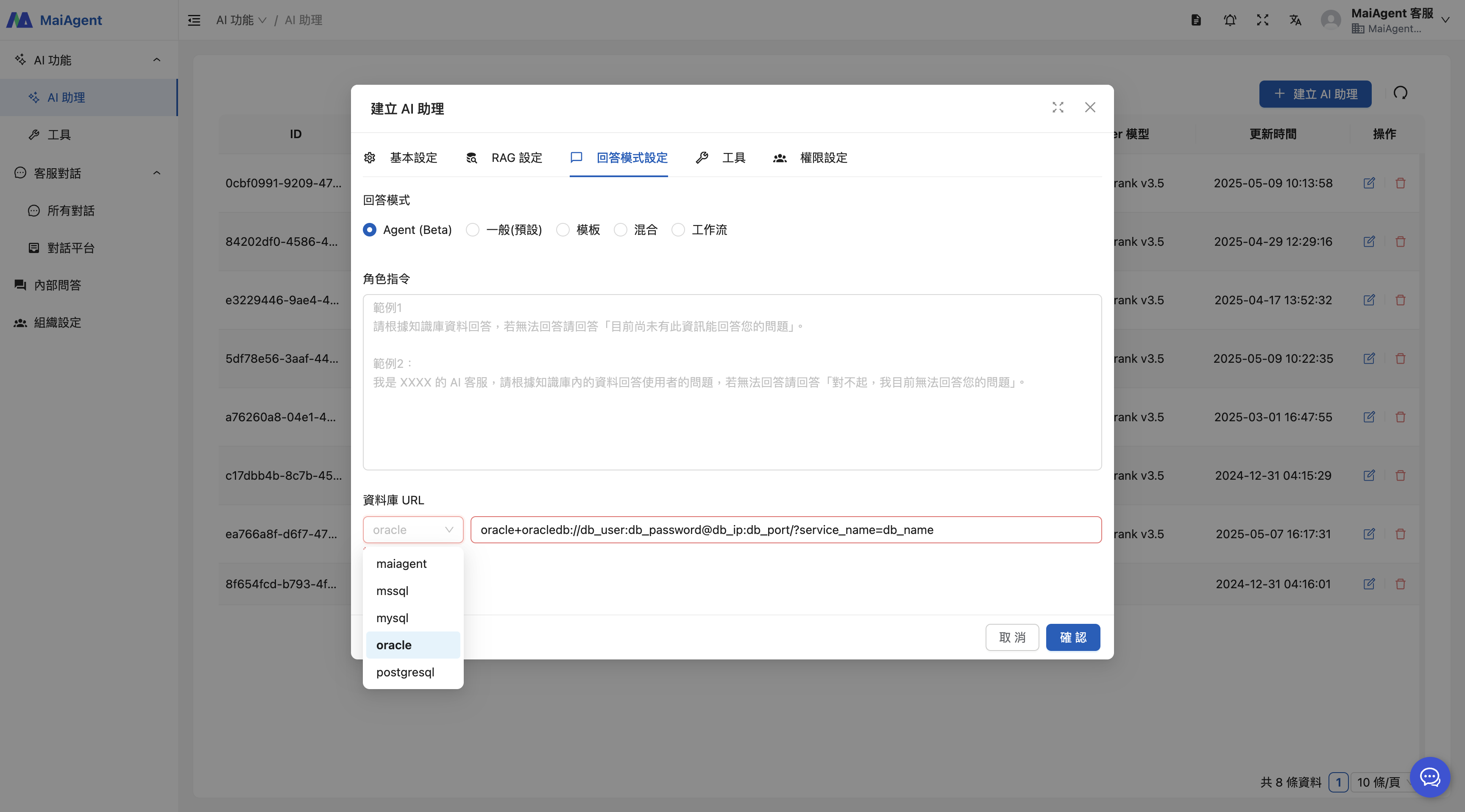Click the refresh icon beside 建立 AI 助理
The height and width of the screenshot is (812, 1465).
pos(1400,93)
